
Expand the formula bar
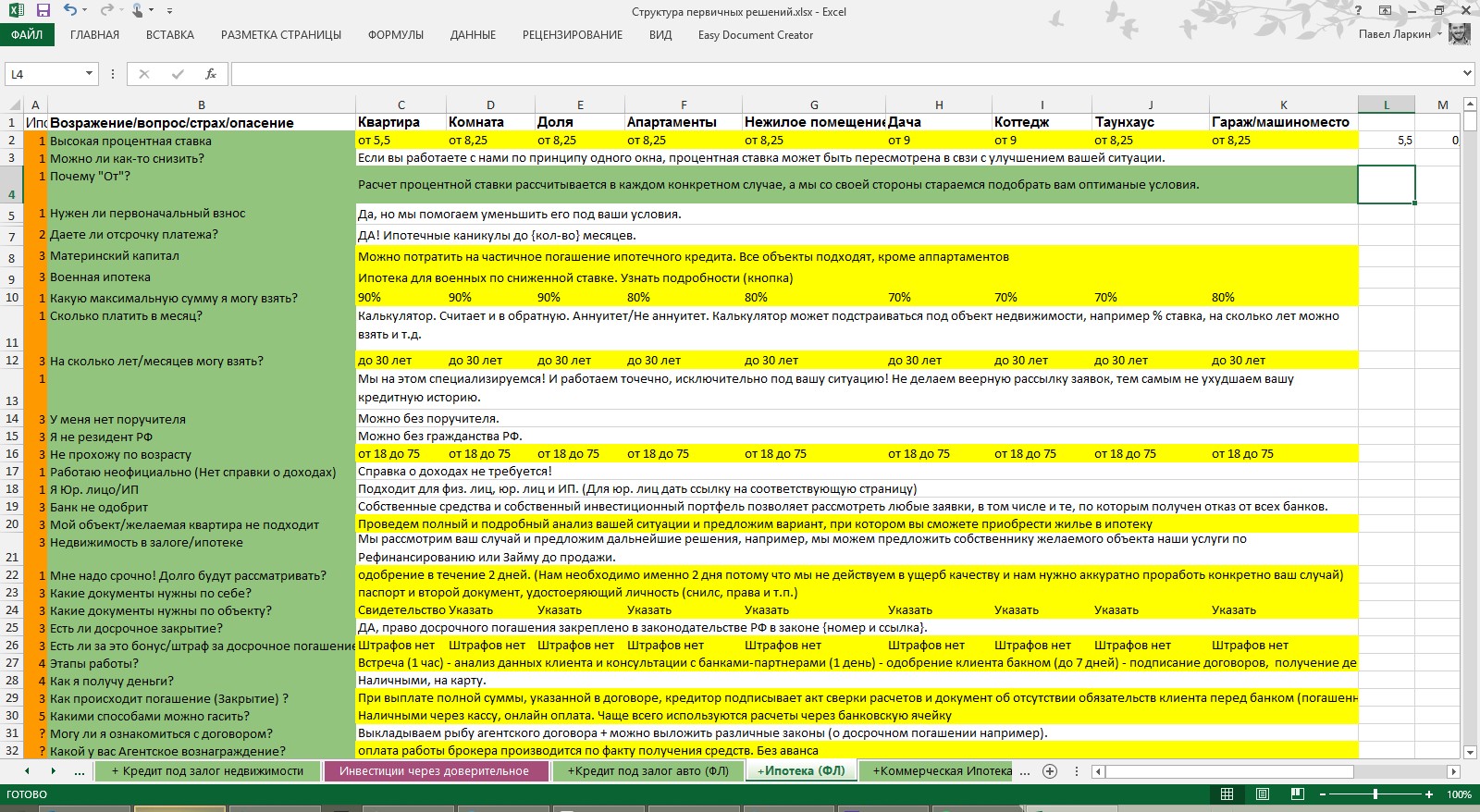pyautogui.click(x=1467, y=74)
